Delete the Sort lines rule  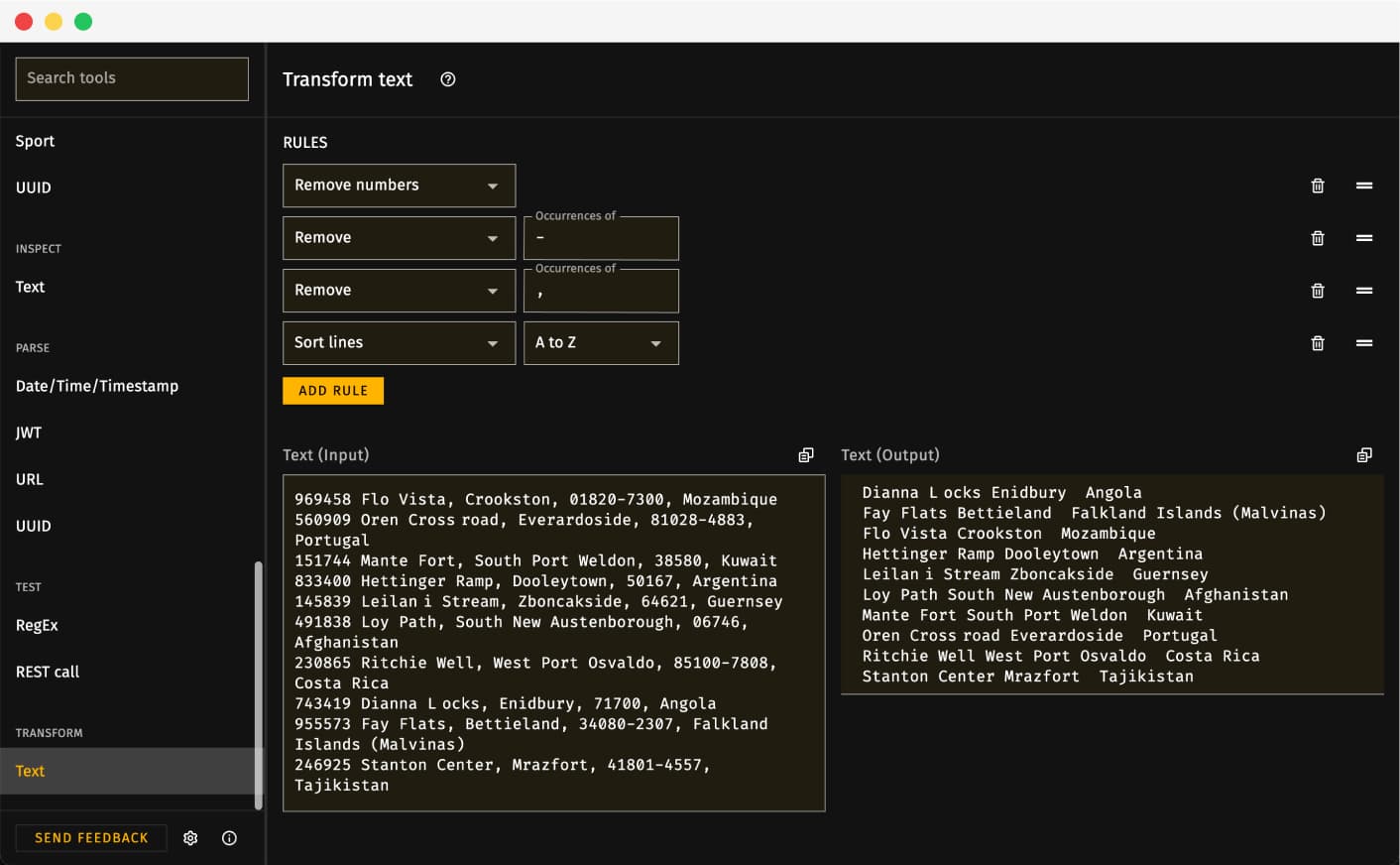click(1318, 343)
